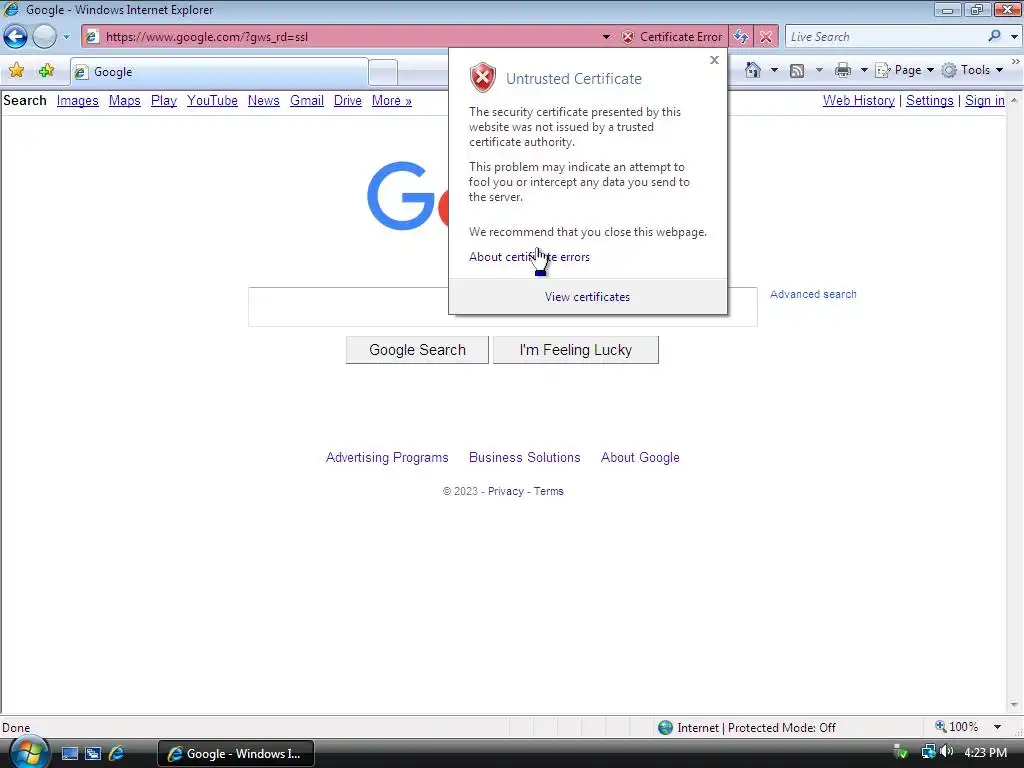Expand the Home button dropdown arrow

(775, 70)
